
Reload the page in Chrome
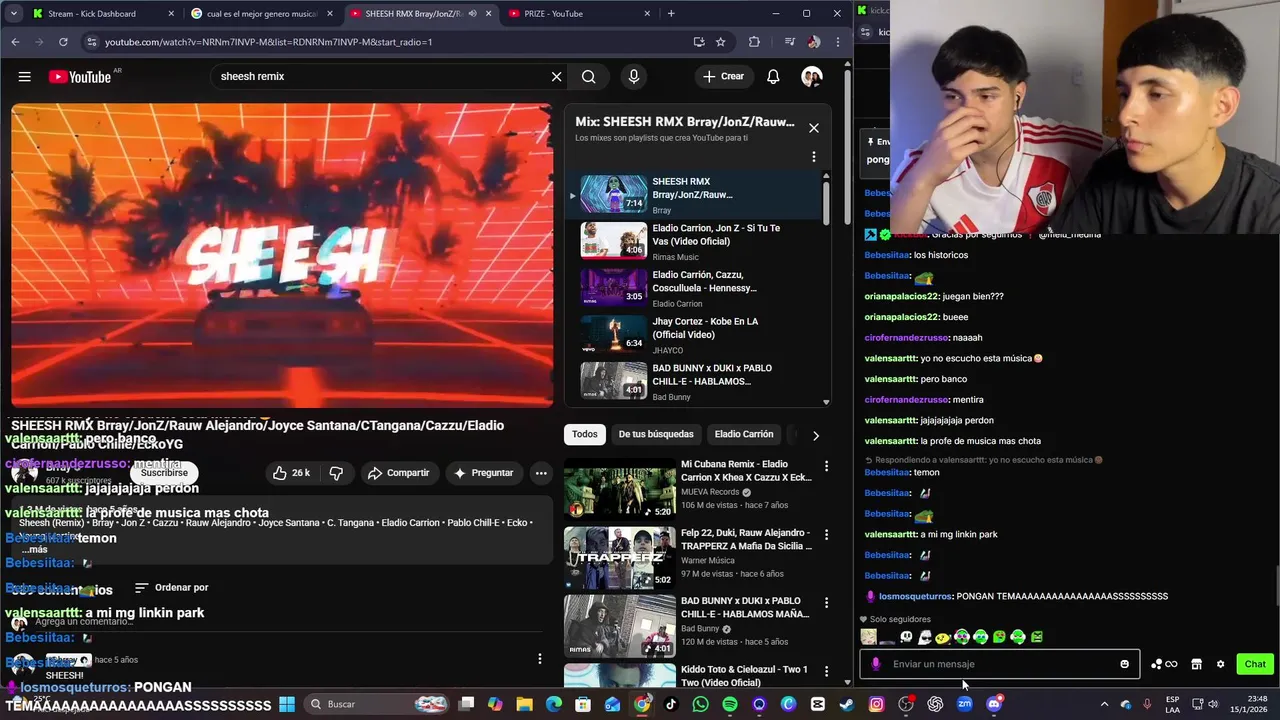point(63,42)
